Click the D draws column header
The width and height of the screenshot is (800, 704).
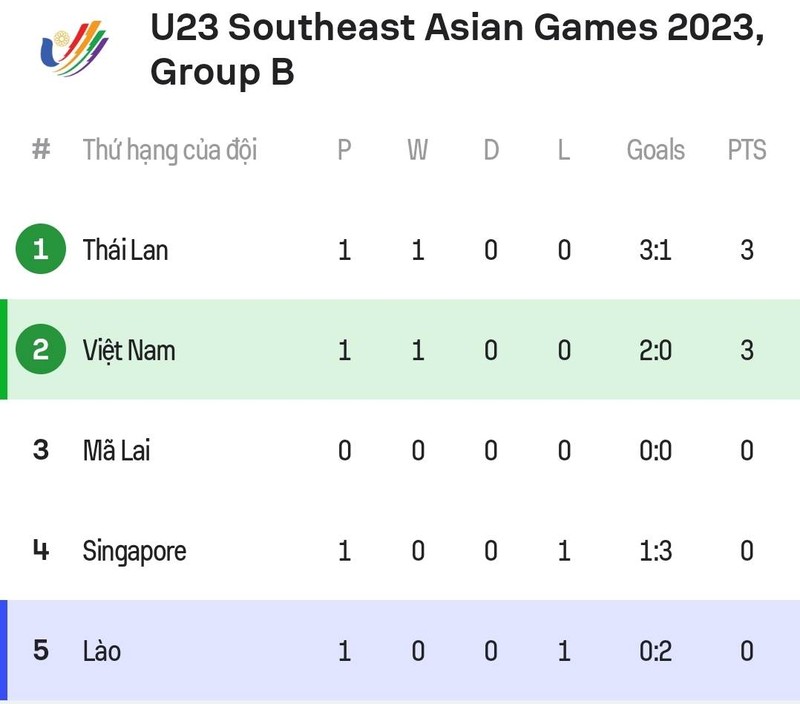tap(491, 149)
